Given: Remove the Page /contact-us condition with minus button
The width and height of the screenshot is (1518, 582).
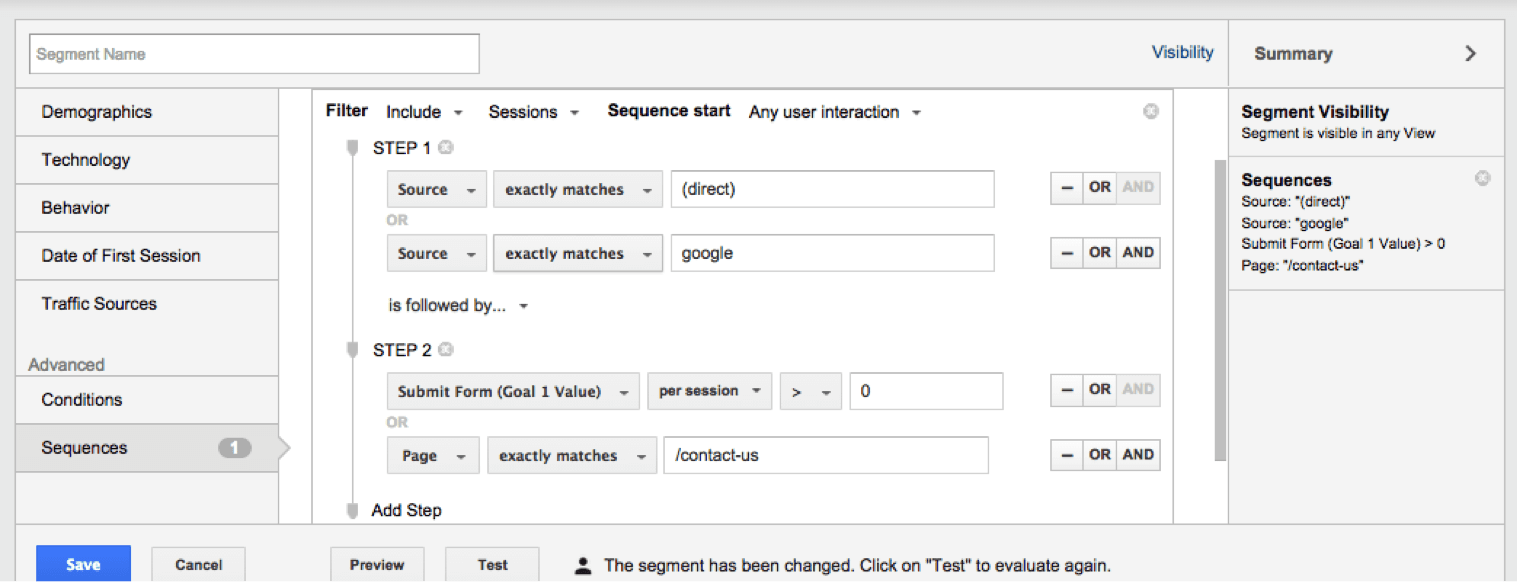Looking at the screenshot, I should tap(1066, 454).
